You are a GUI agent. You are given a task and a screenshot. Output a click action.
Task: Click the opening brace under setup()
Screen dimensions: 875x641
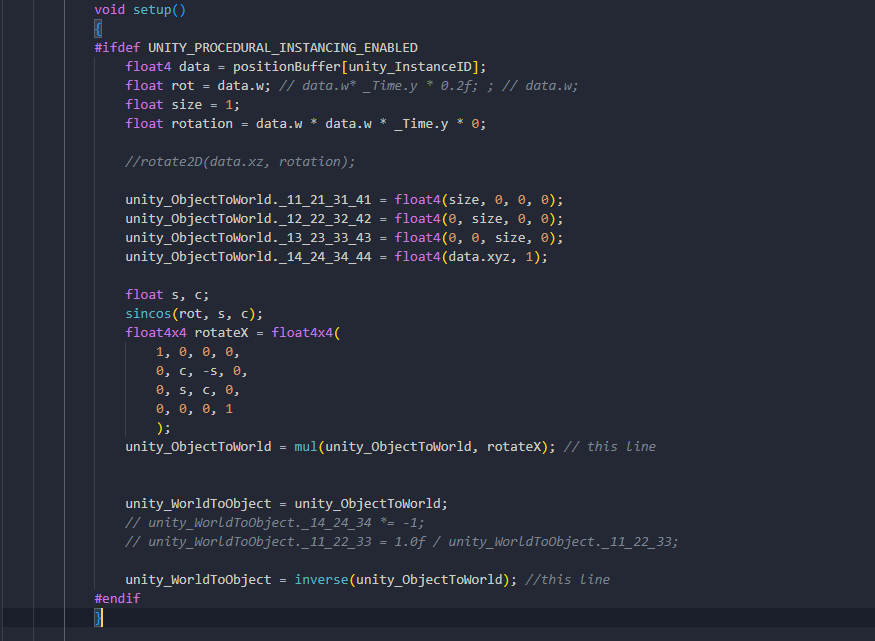98,28
